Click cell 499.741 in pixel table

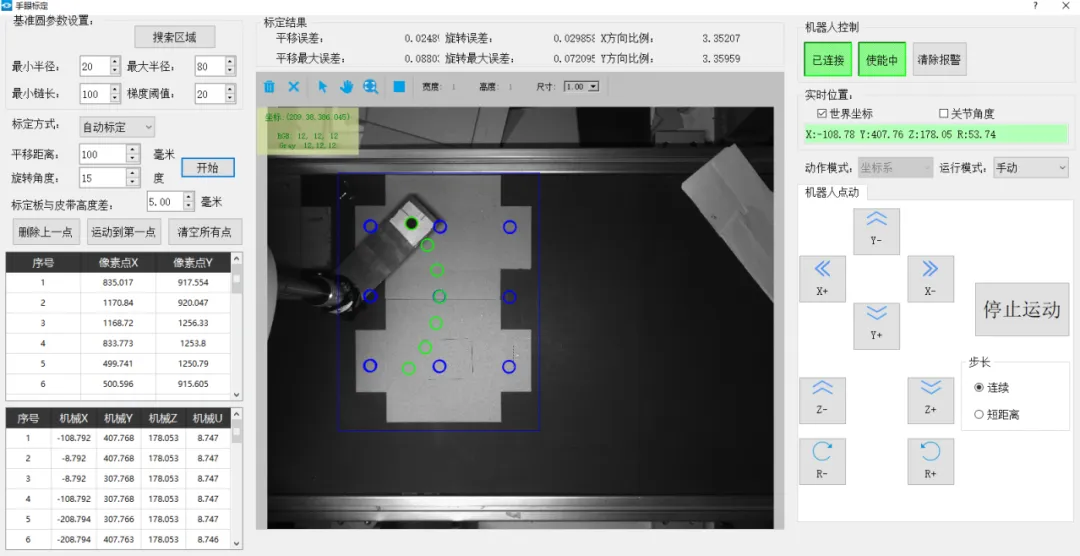click(118, 363)
